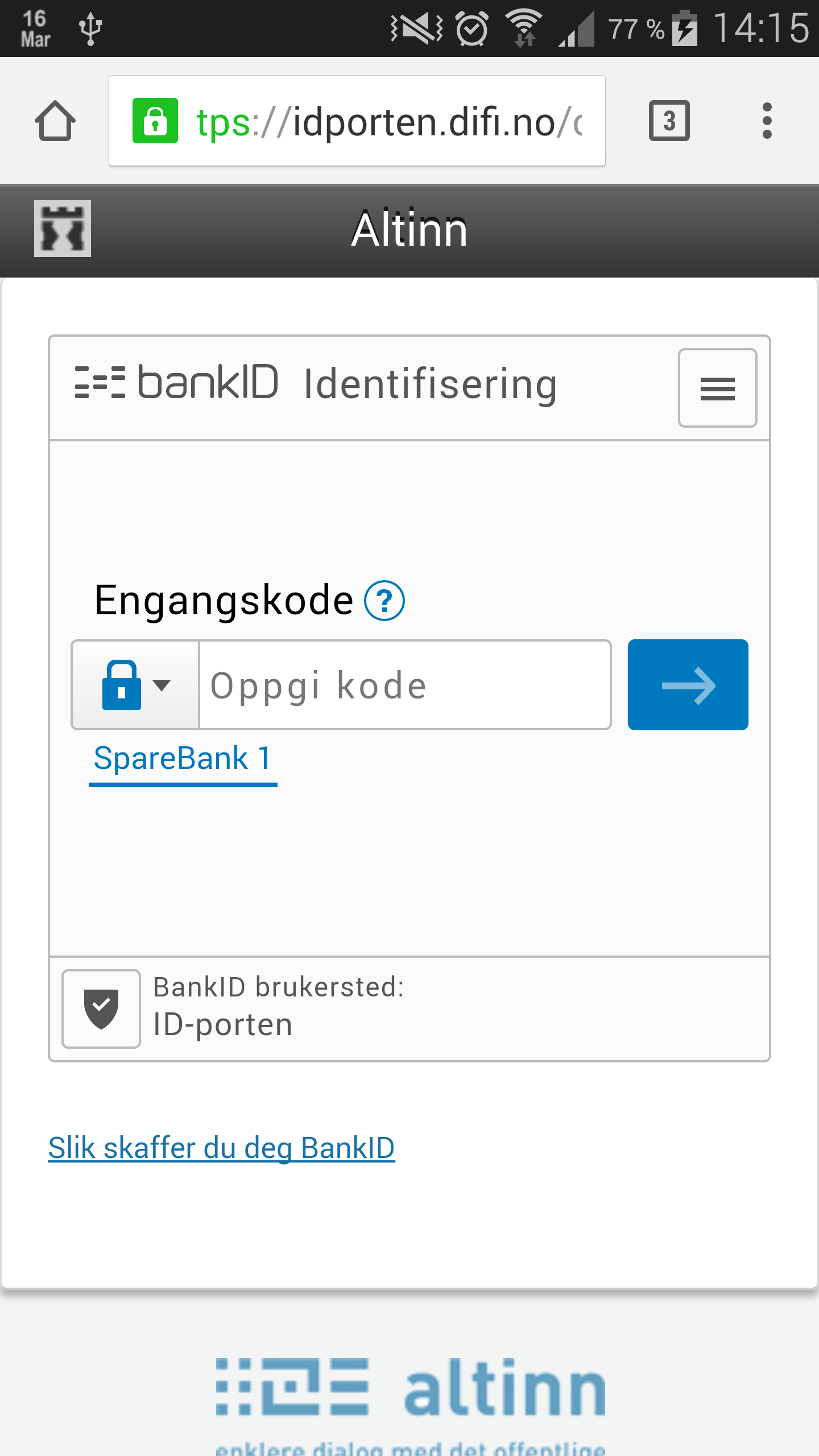Image resolution: width=819 pixels, height=1456 pixels.
Task: Select the SpareBank 1 link
Action: pyautogui.click(x=183, y=760)
